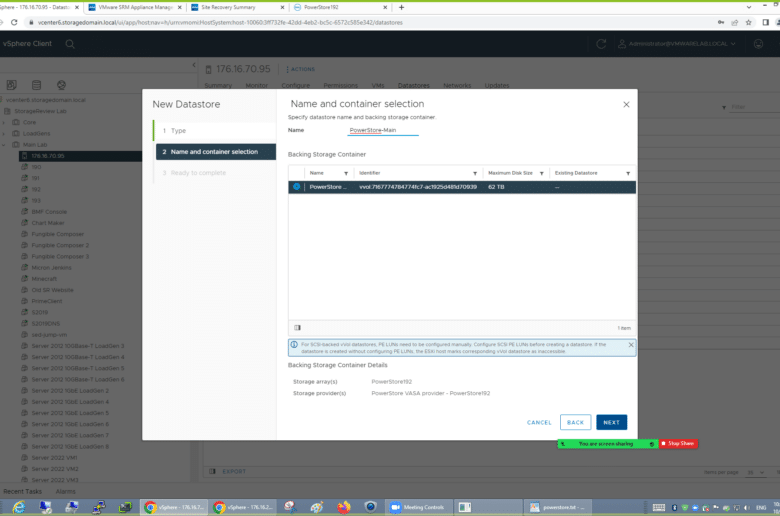This screenshot has height=516, width=780.
Task: Collapse the Main Lab folder
Action: (x=4, y=145)
